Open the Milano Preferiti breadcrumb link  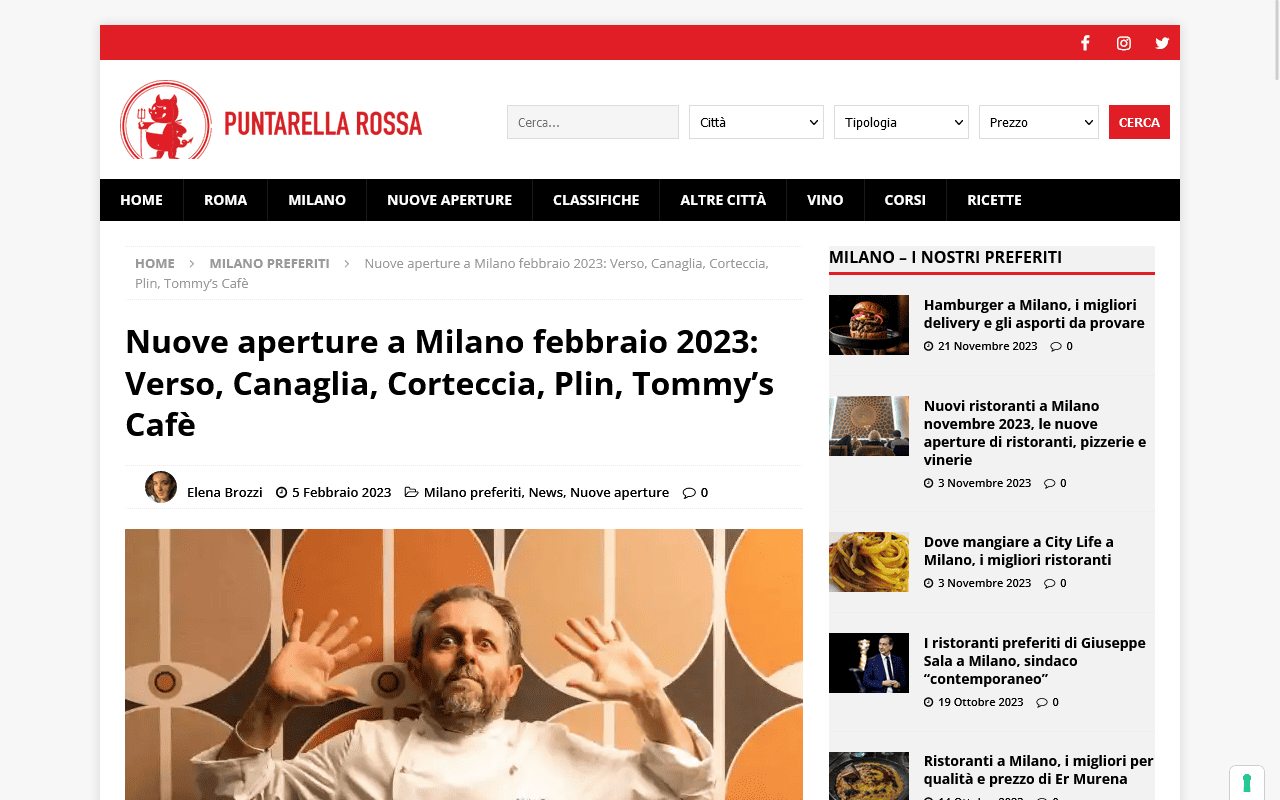tap(269, 263)
